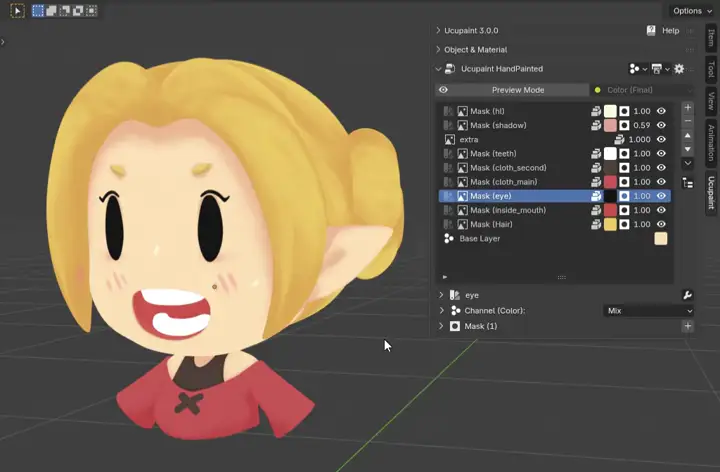Click the Mask (shadow) opacity value 0.59
Image resolution: width=720 pixels, height=472 pixels.
pos(642,125)
